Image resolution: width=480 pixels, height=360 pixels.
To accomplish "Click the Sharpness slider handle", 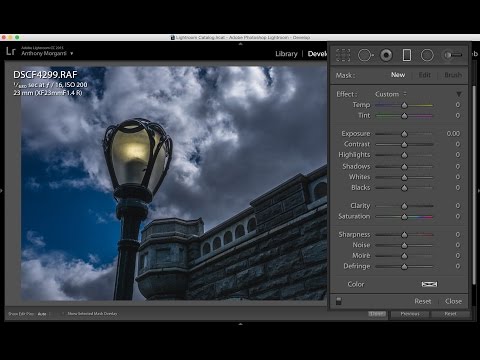I will [404, 235].
